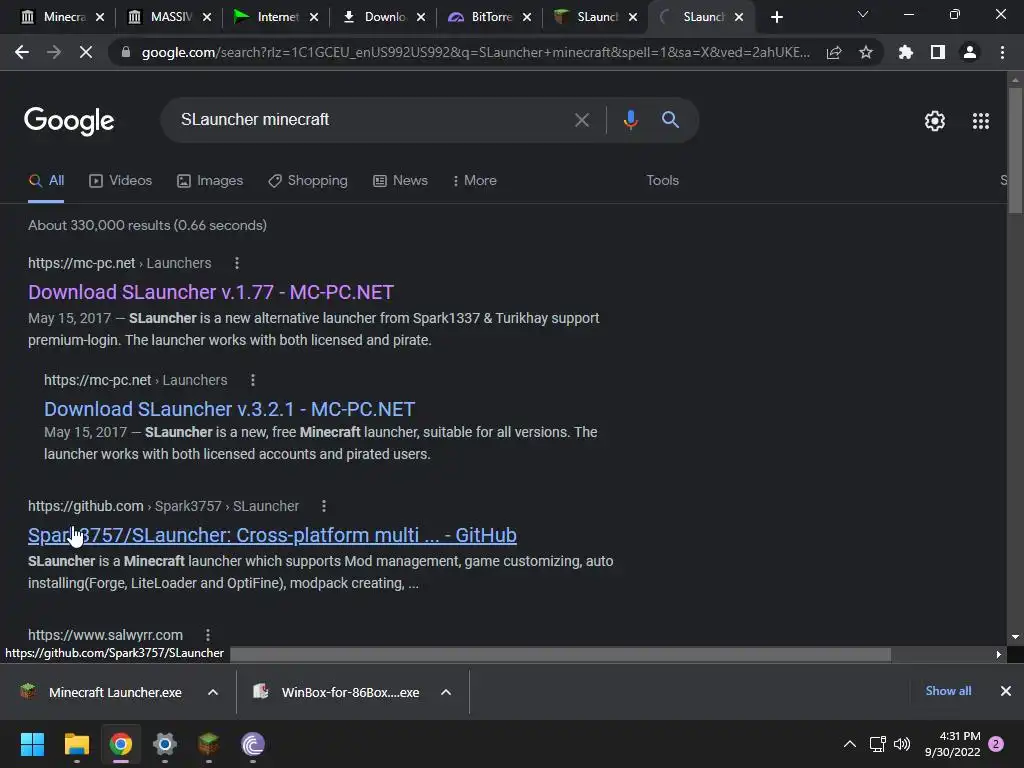Open the clock and date flyout

point(953,744)
